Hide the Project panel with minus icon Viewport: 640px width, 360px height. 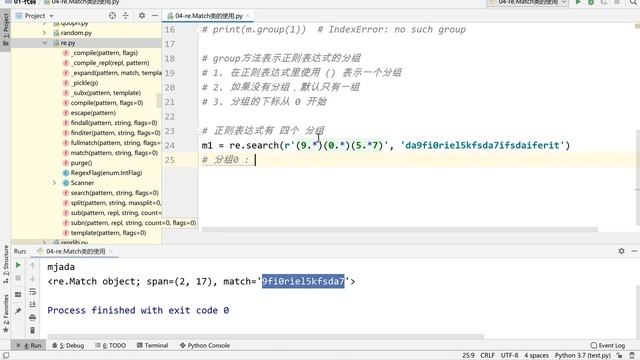click(155, 16)
